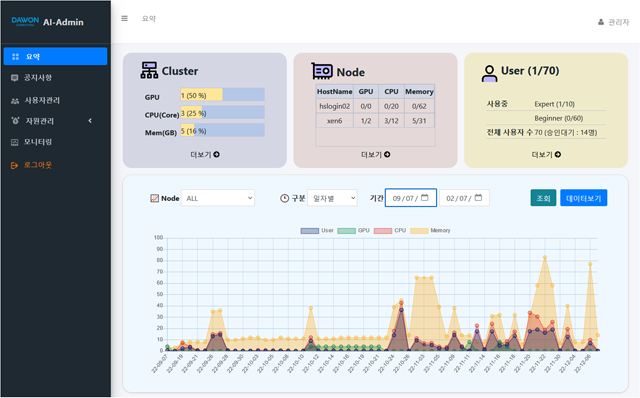Expand the 자원관리 submenu chevron
Image resolution: width=640 pixels, height=398 pixels.
click(x=90, y=120)
